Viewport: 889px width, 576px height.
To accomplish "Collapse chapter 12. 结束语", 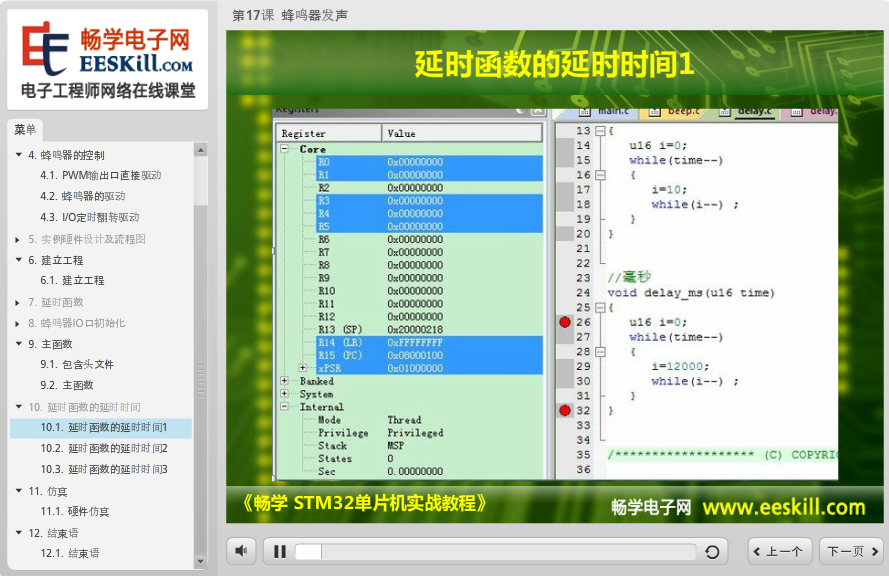I will pos(19,532).
